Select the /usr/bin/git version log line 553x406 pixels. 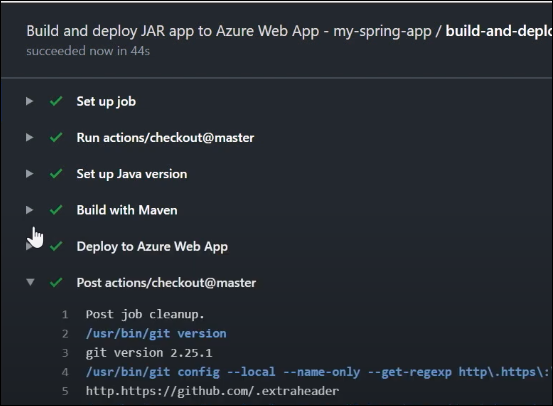point(156,334)
